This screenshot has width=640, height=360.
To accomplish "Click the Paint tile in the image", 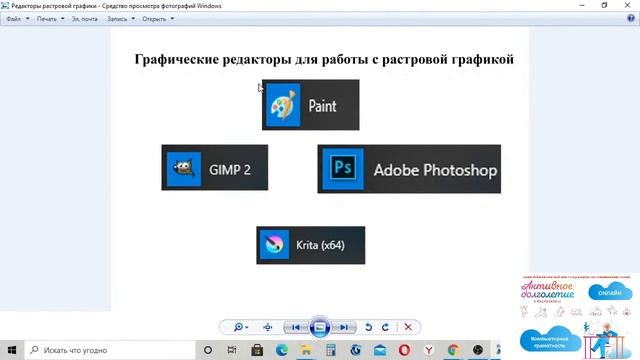I will (311, 105).
